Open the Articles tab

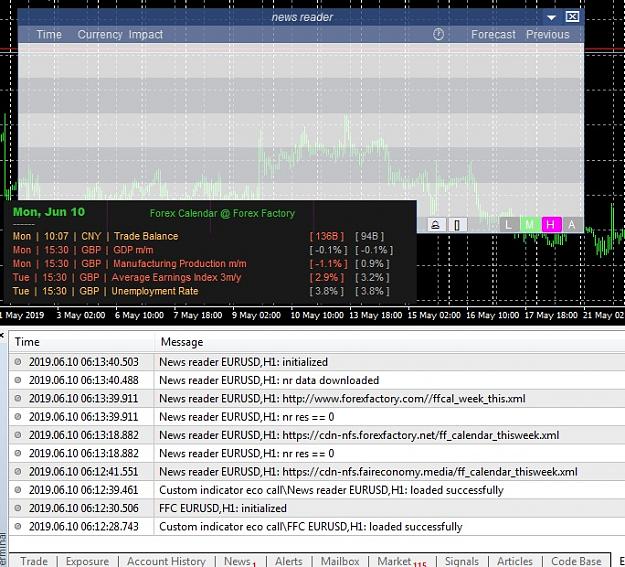point(515,561)
